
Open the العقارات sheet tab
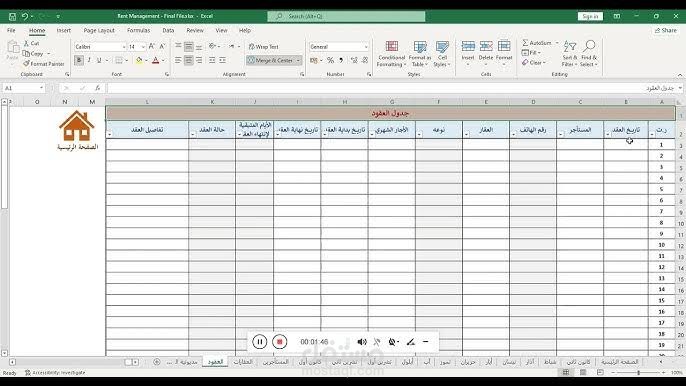[x=243, y=362]
